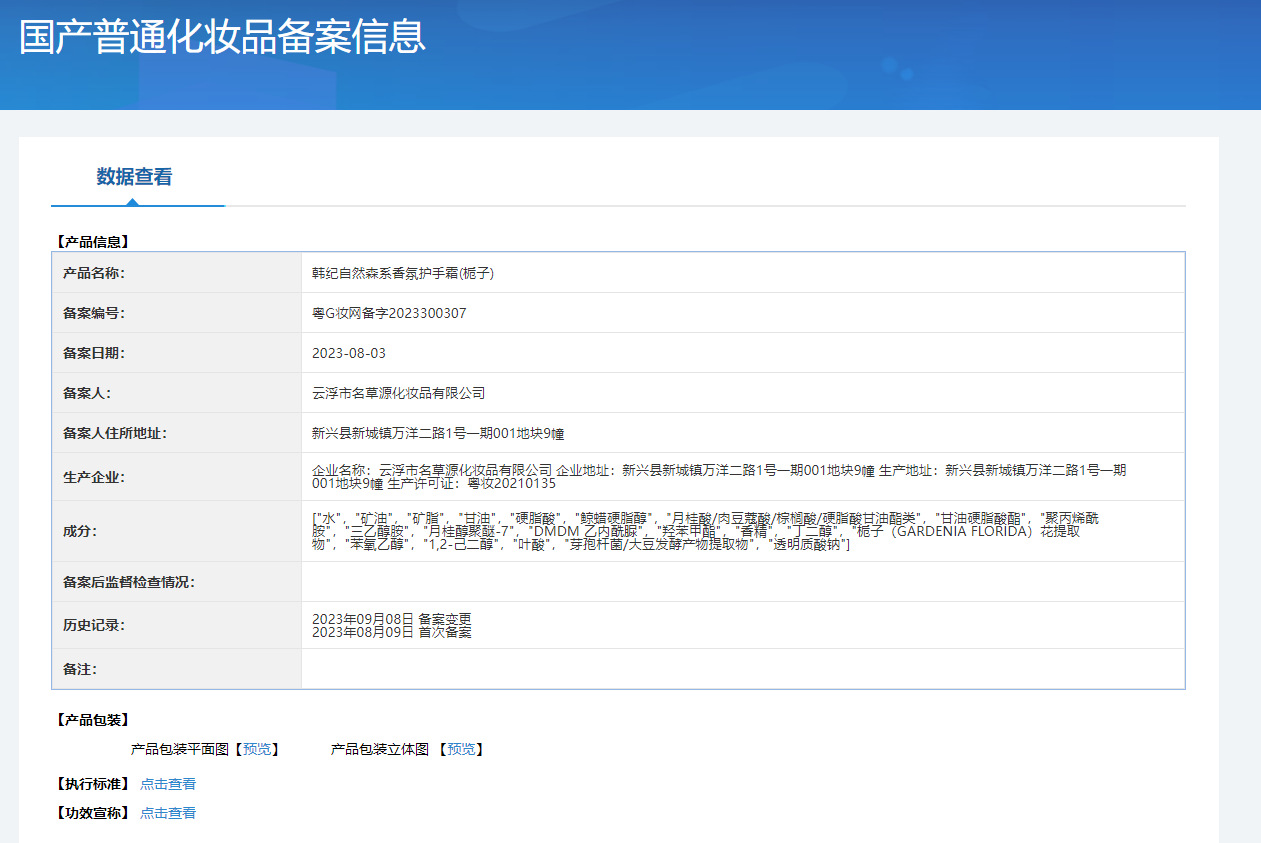The height and width of the screenshot is (843, 1261).
Task: Click the 生产企业 details text
Action: click(720, 476)
